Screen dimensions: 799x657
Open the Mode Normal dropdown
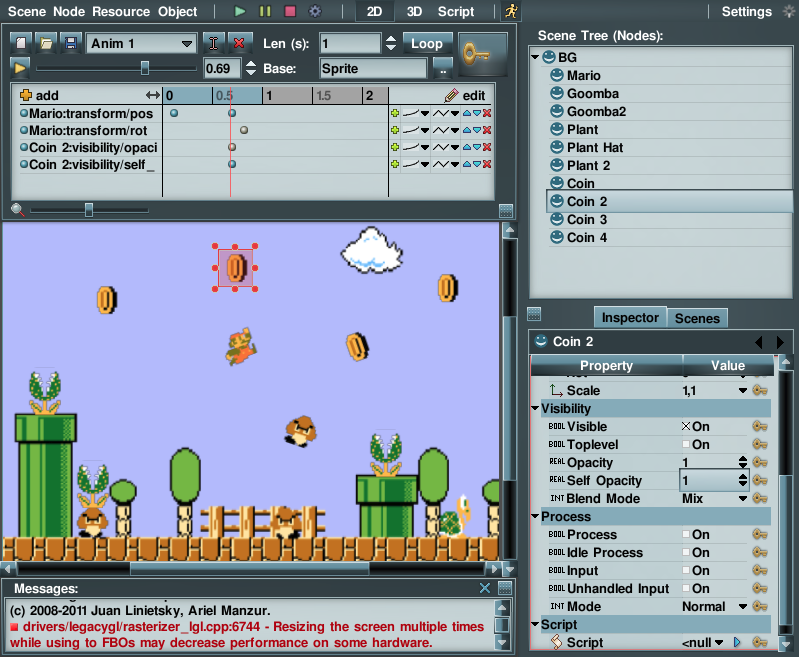(x=743, y=607)
